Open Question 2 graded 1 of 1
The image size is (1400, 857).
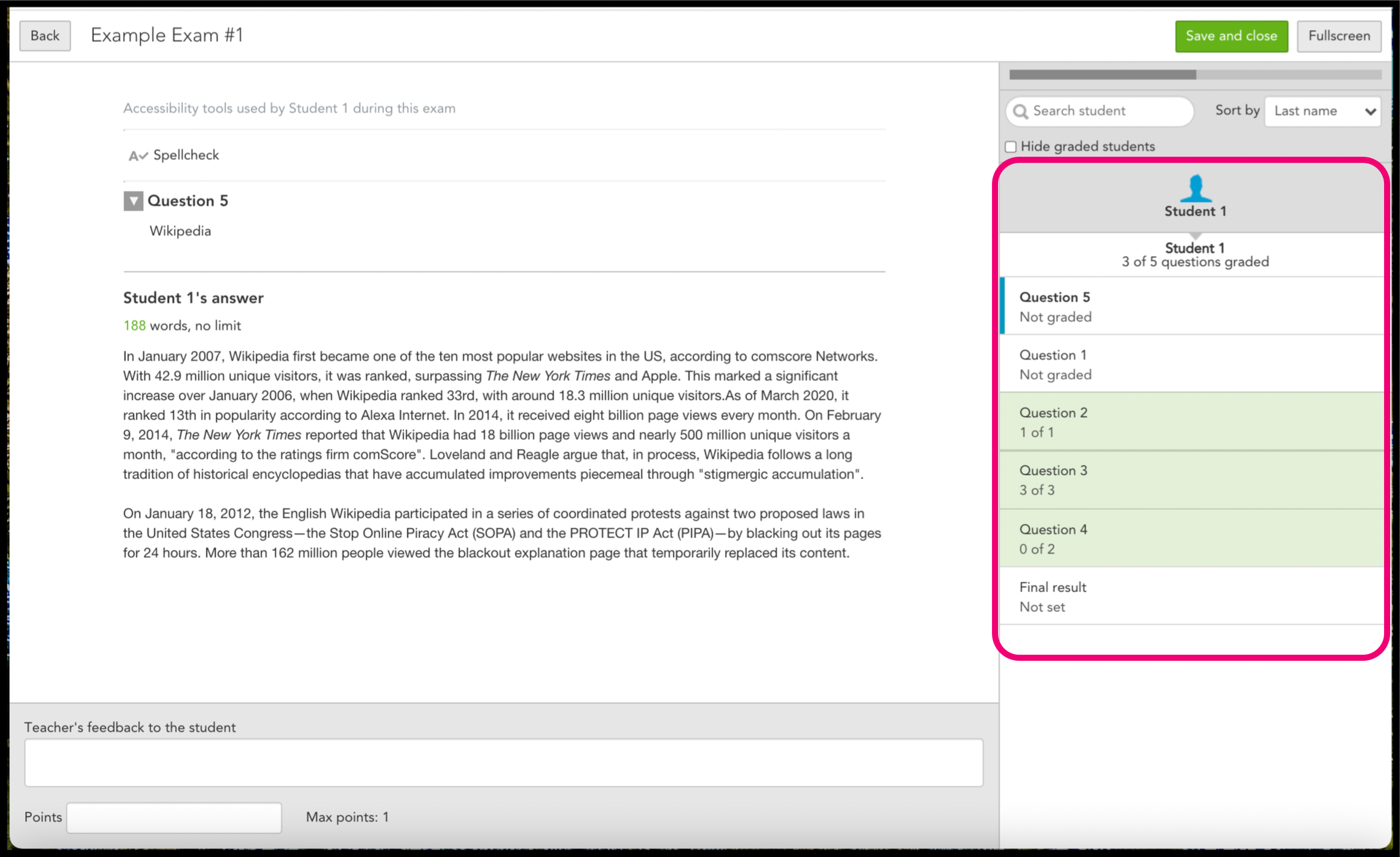[1192, 422]
